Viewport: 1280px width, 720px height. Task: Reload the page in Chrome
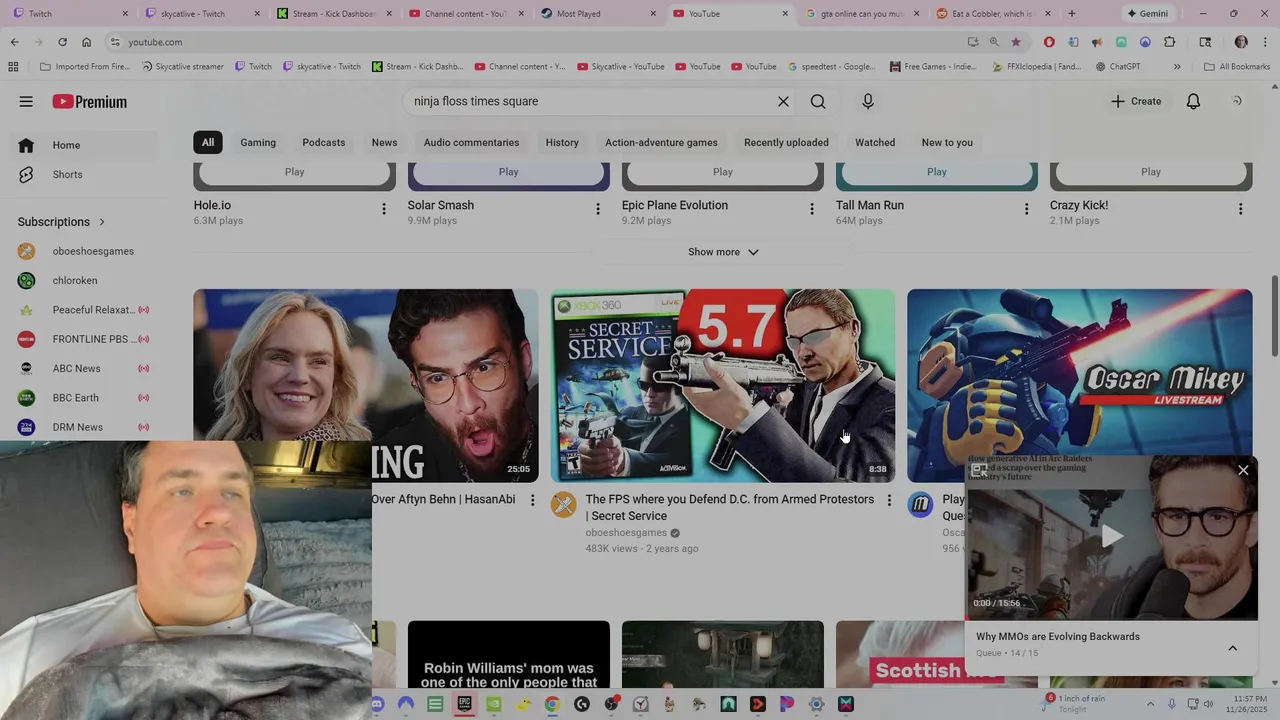pyautogui.click(x=62, y=42)
